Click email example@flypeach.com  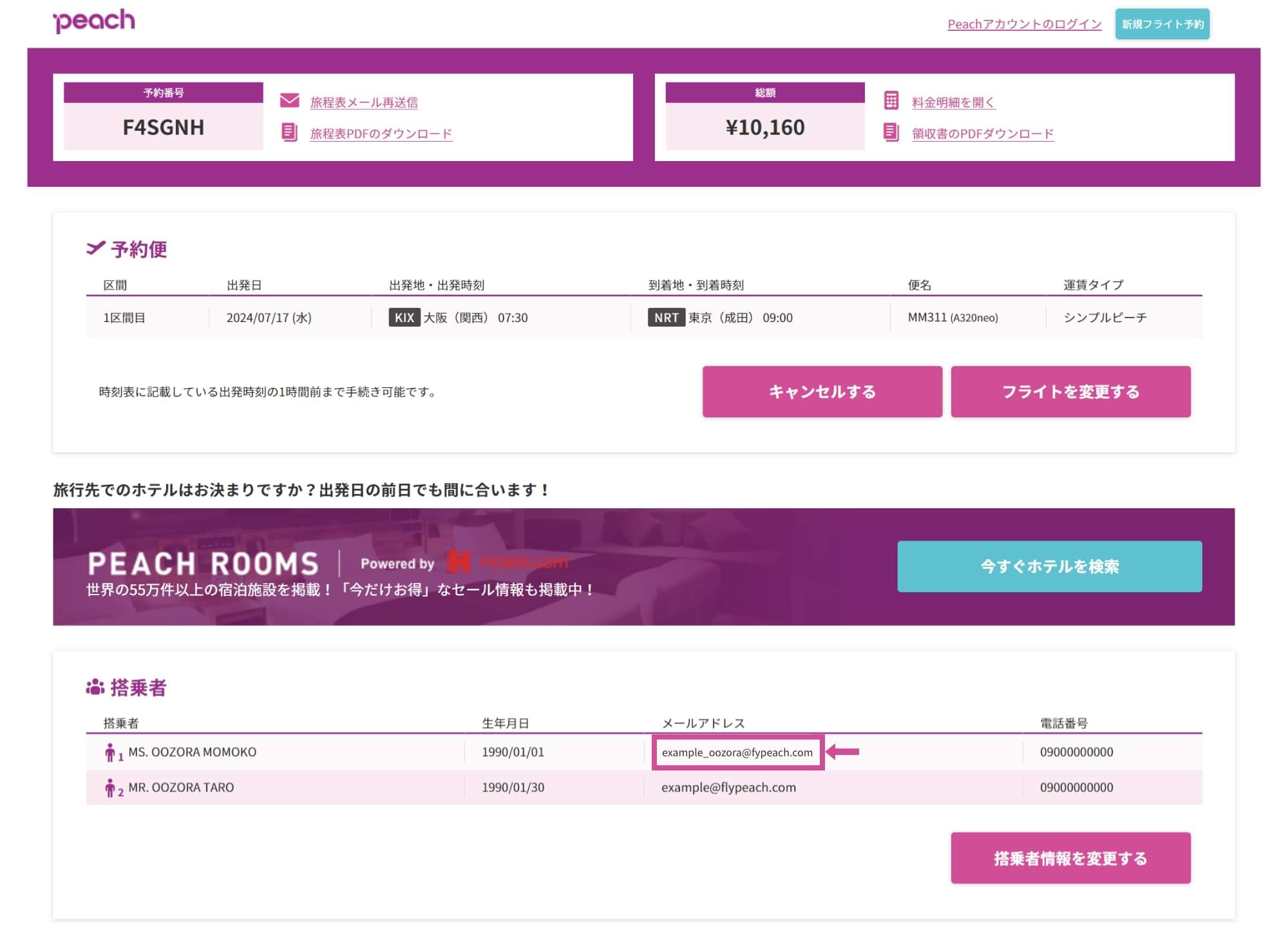click(x=729, y=787)
